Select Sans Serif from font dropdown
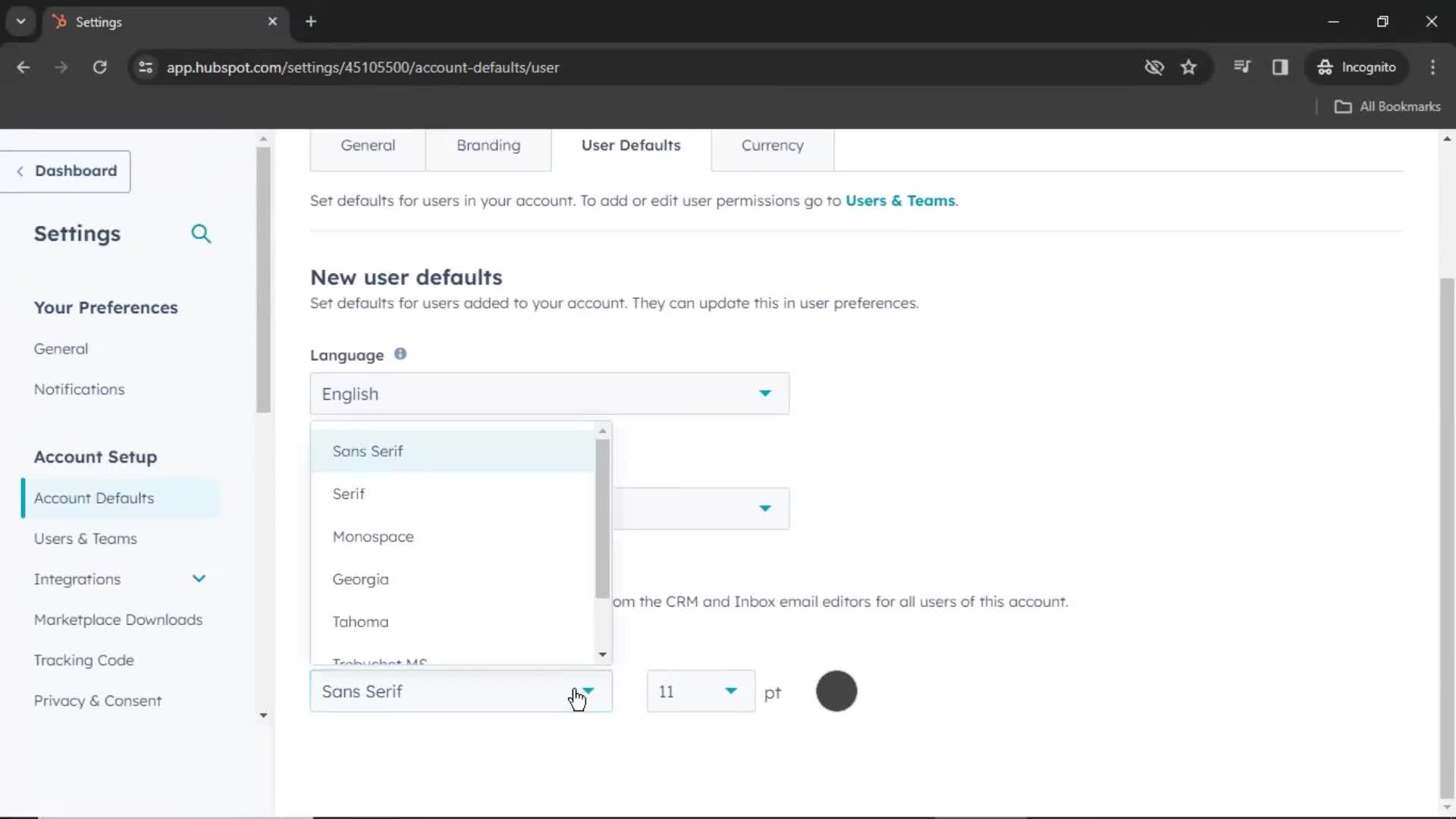The image size is (1456, 819). tap(367, 451)
